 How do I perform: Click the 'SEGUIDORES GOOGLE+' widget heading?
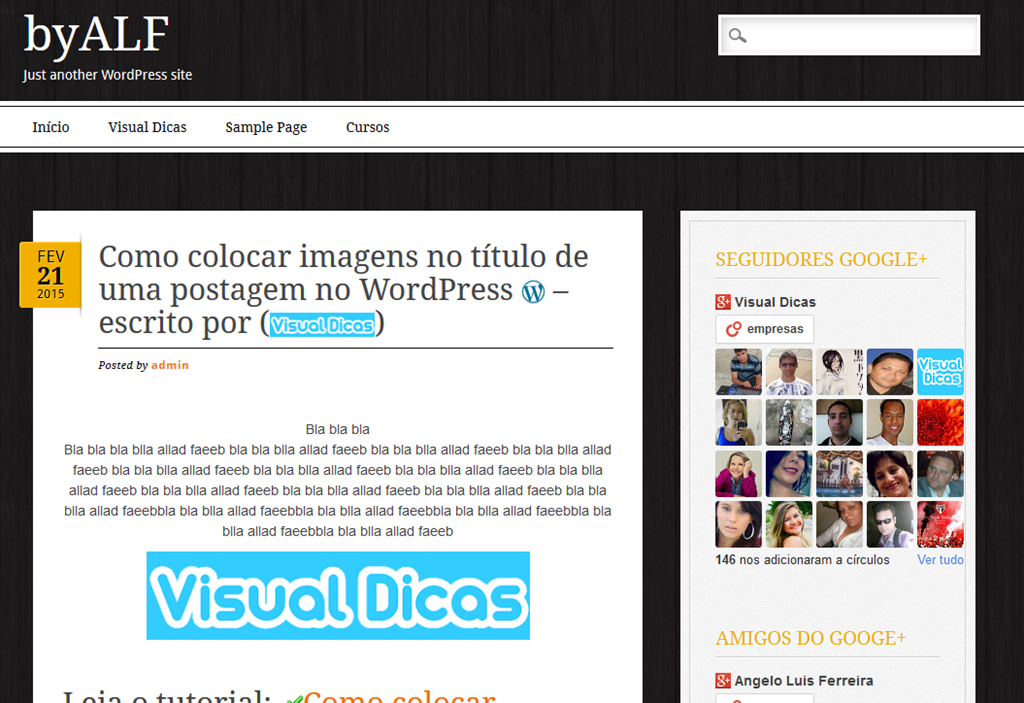(x=822, y=260)
